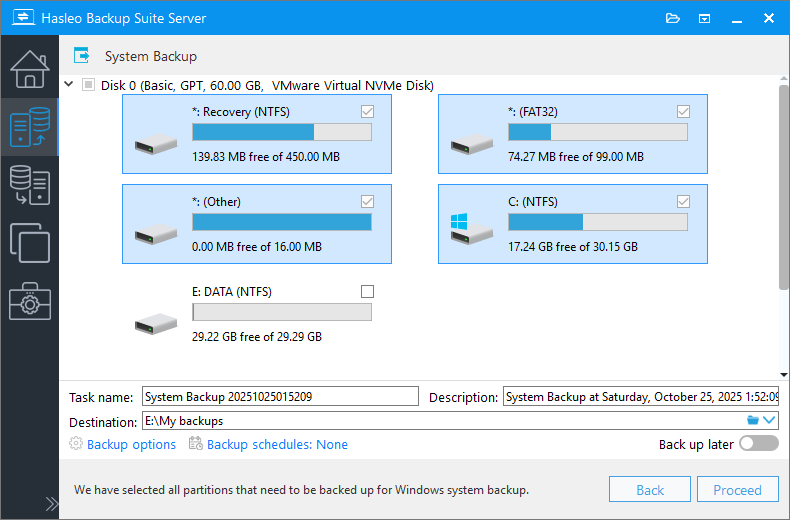Click the Proceed button

(x=737, y=489)
